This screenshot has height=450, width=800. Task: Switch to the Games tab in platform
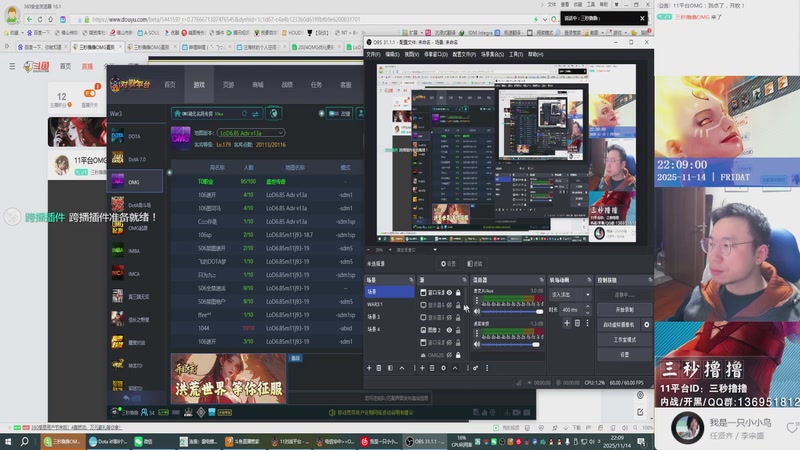[199, 85]
